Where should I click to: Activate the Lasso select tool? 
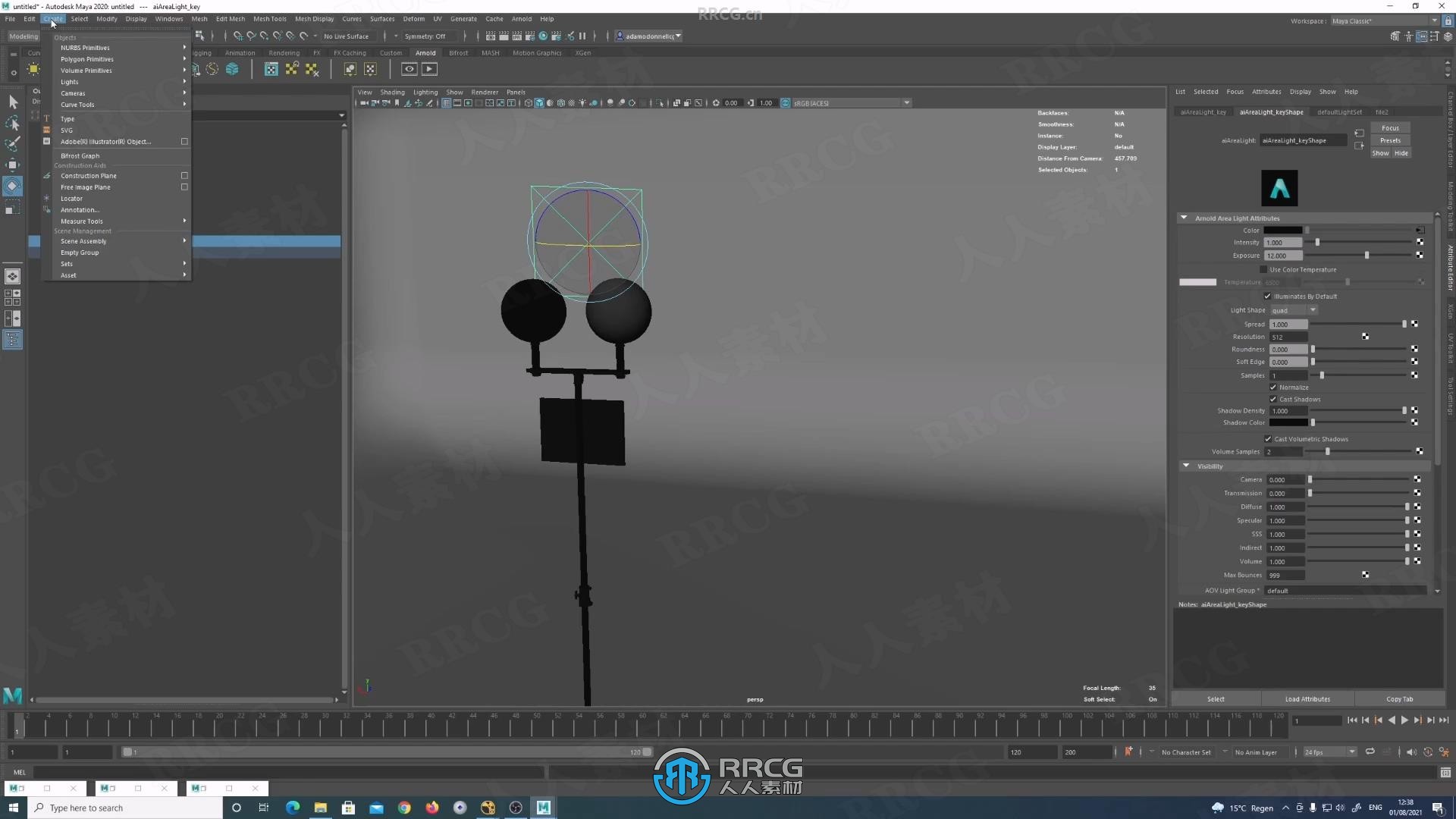pos(13,123)
